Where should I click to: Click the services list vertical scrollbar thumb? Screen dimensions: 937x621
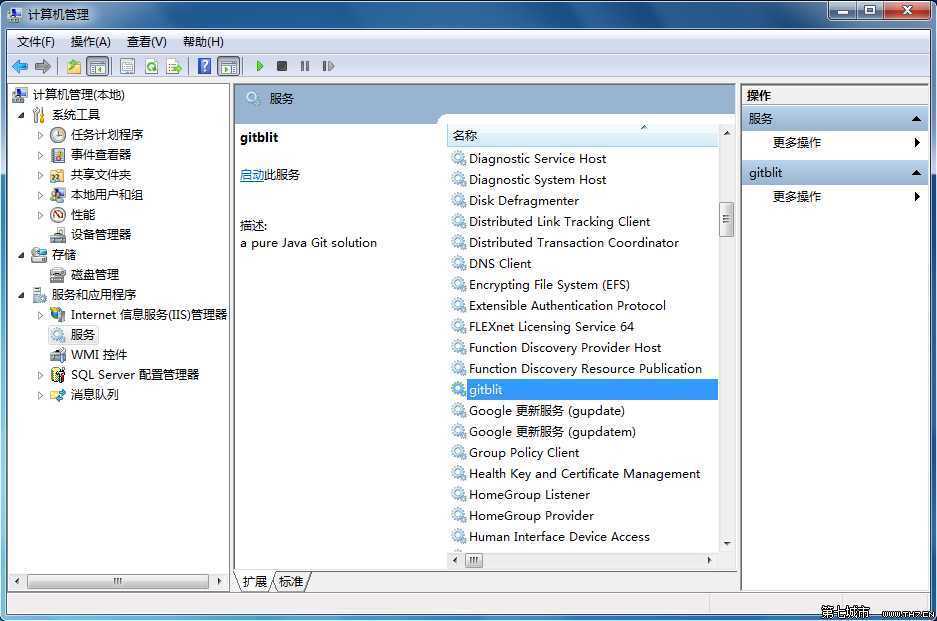pyautogui.click(x=727, y=219)
